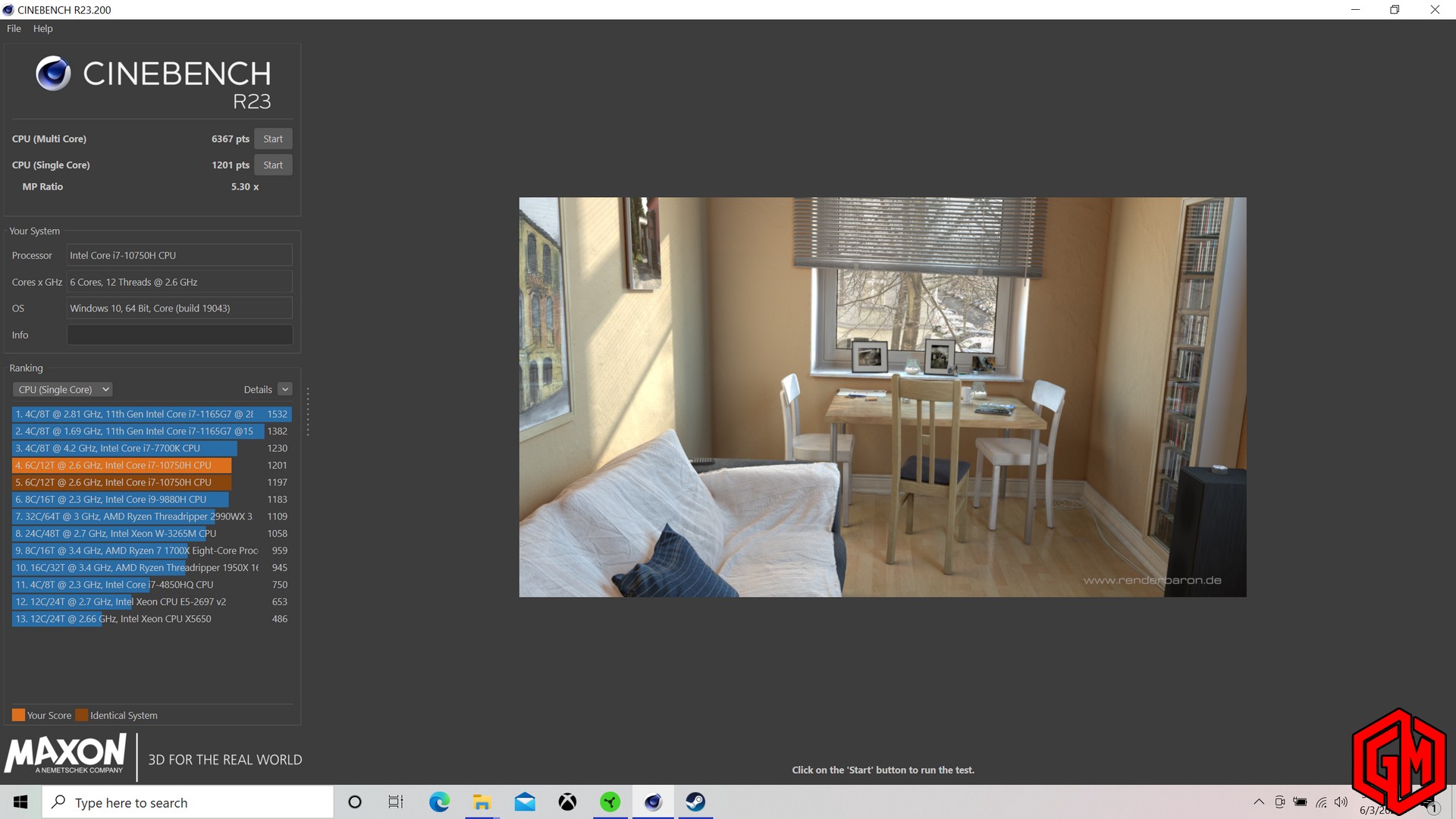This screenshot has height=819, width=1456.
Task: Open the Windows Start menu
Action: coord(20,802)
